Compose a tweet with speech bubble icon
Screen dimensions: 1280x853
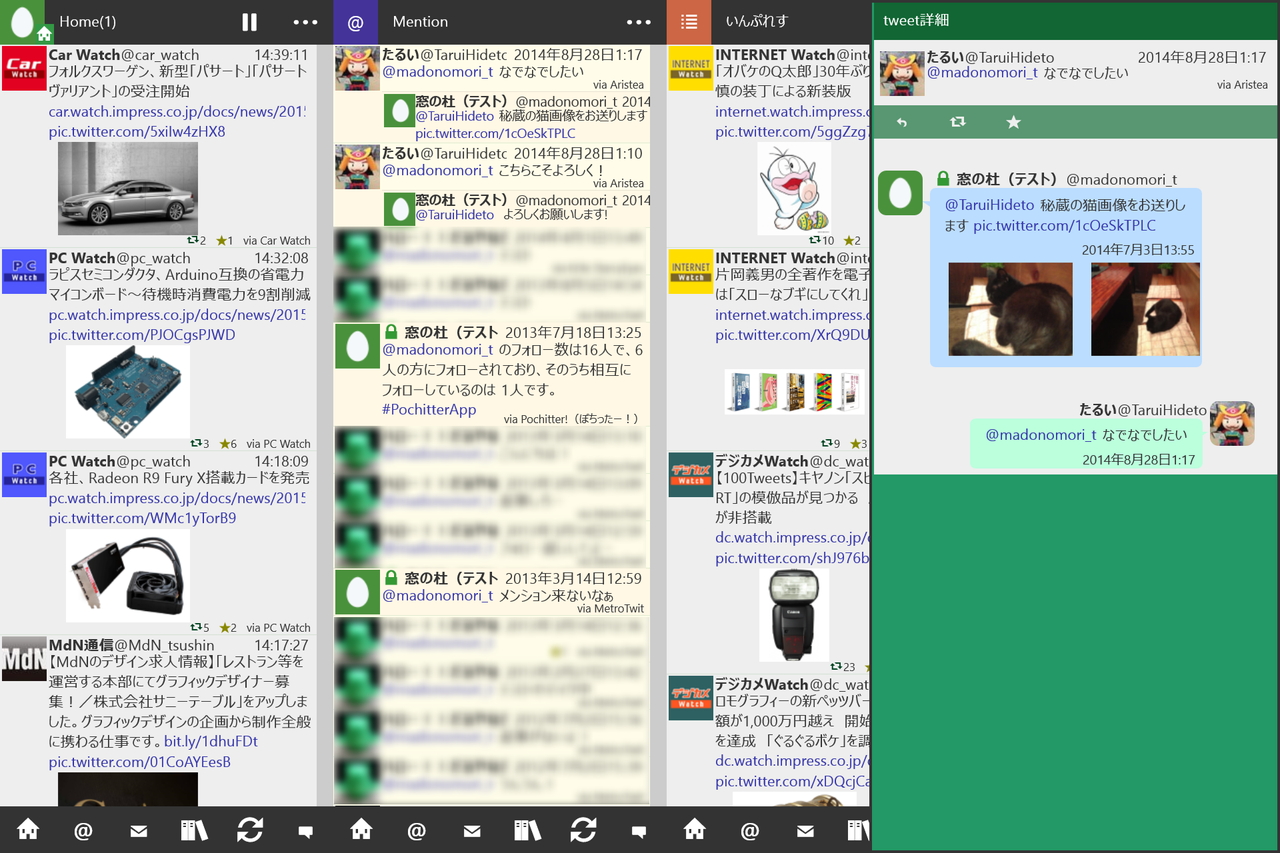click(x=303, y=830)
